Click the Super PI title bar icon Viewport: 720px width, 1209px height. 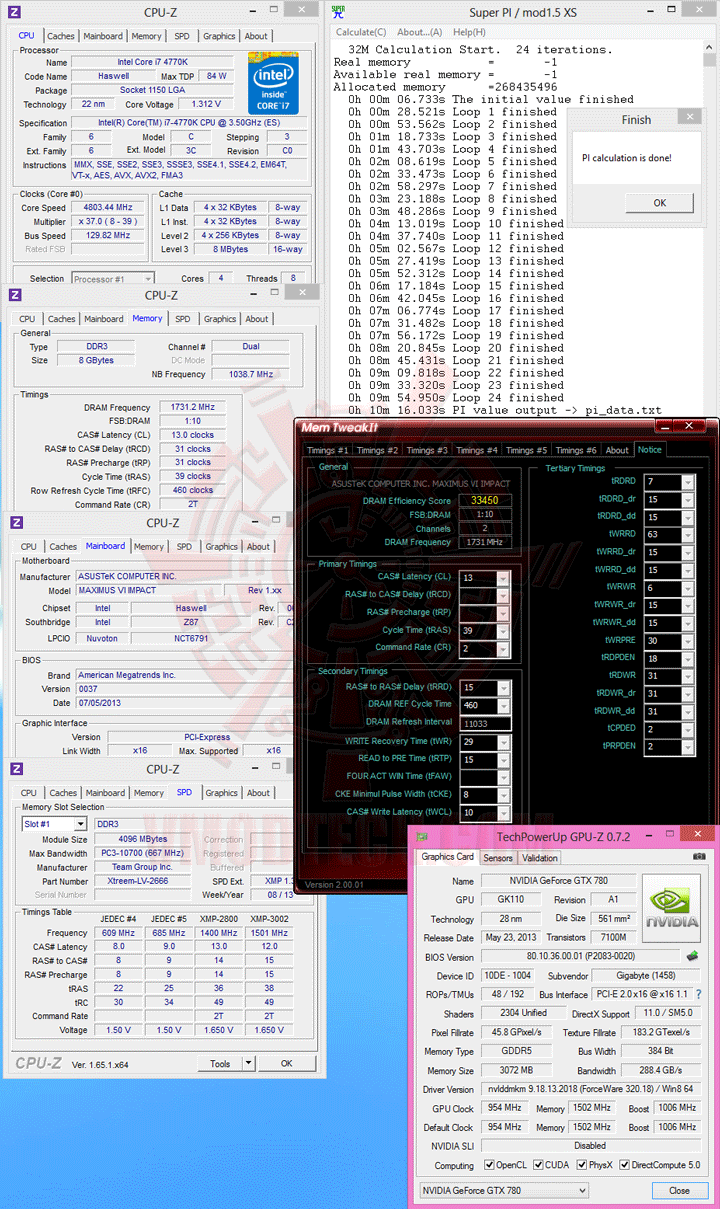point(339,12)
